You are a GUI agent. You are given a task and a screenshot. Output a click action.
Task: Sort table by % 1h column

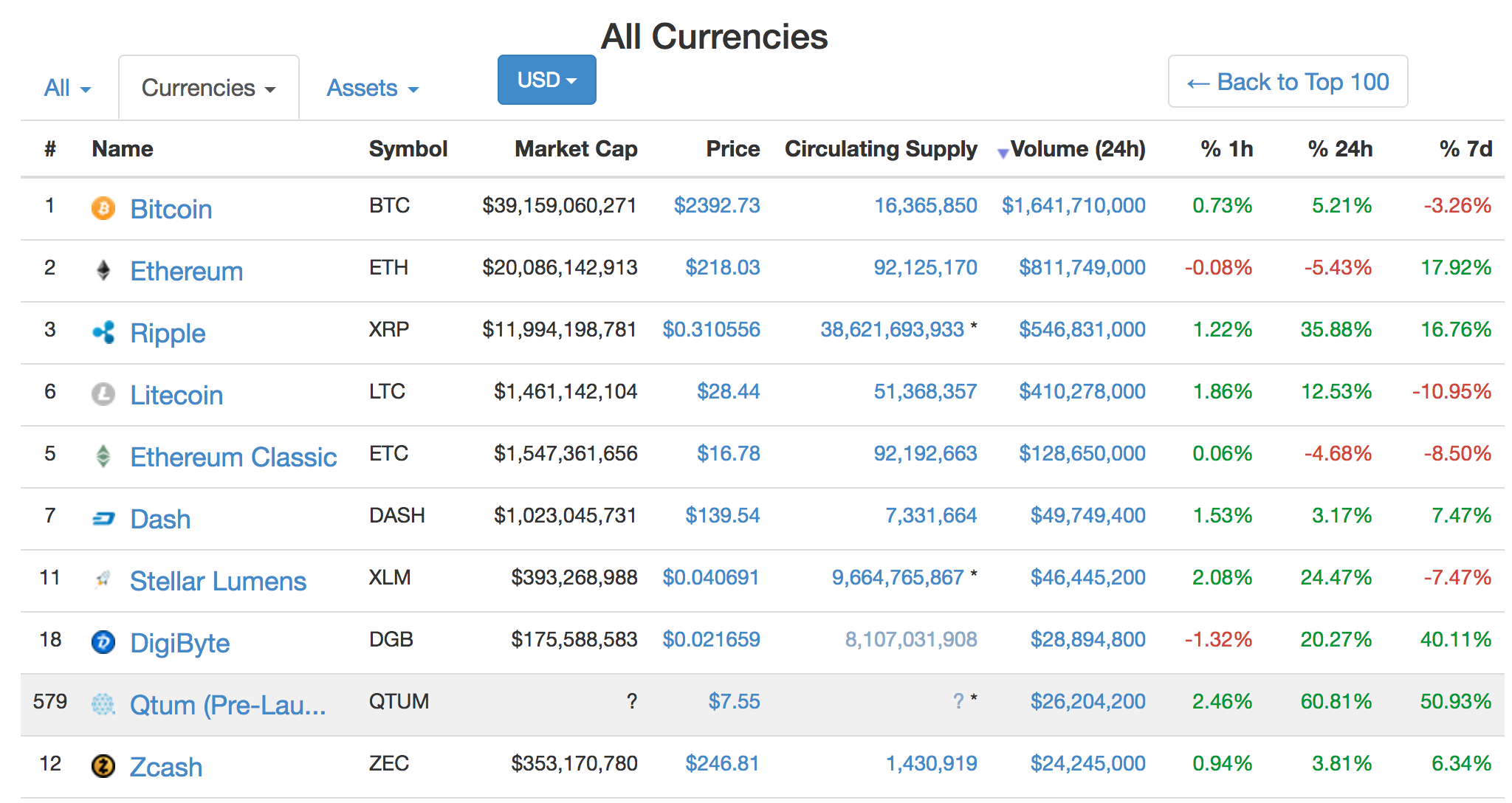tap(1227, 148)
